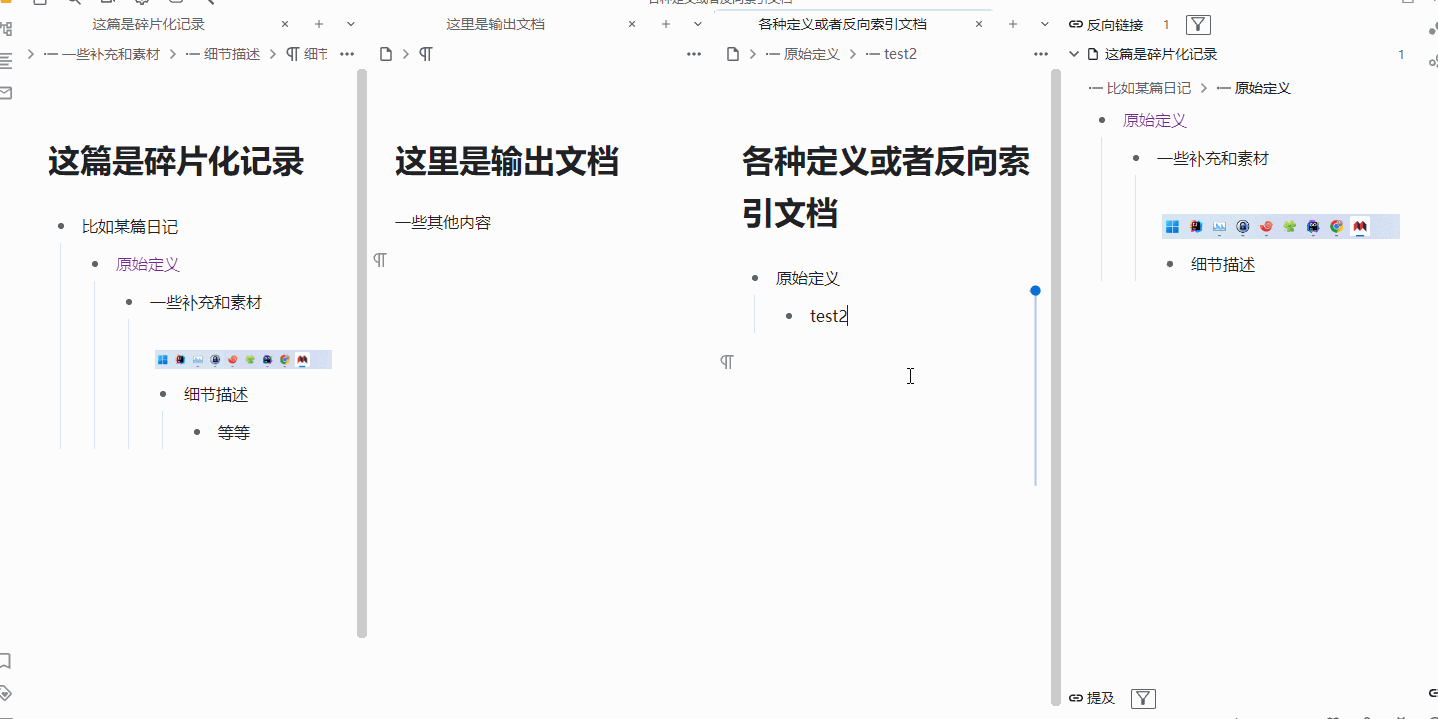Open global search from the top toolbar

coord(73,4)
